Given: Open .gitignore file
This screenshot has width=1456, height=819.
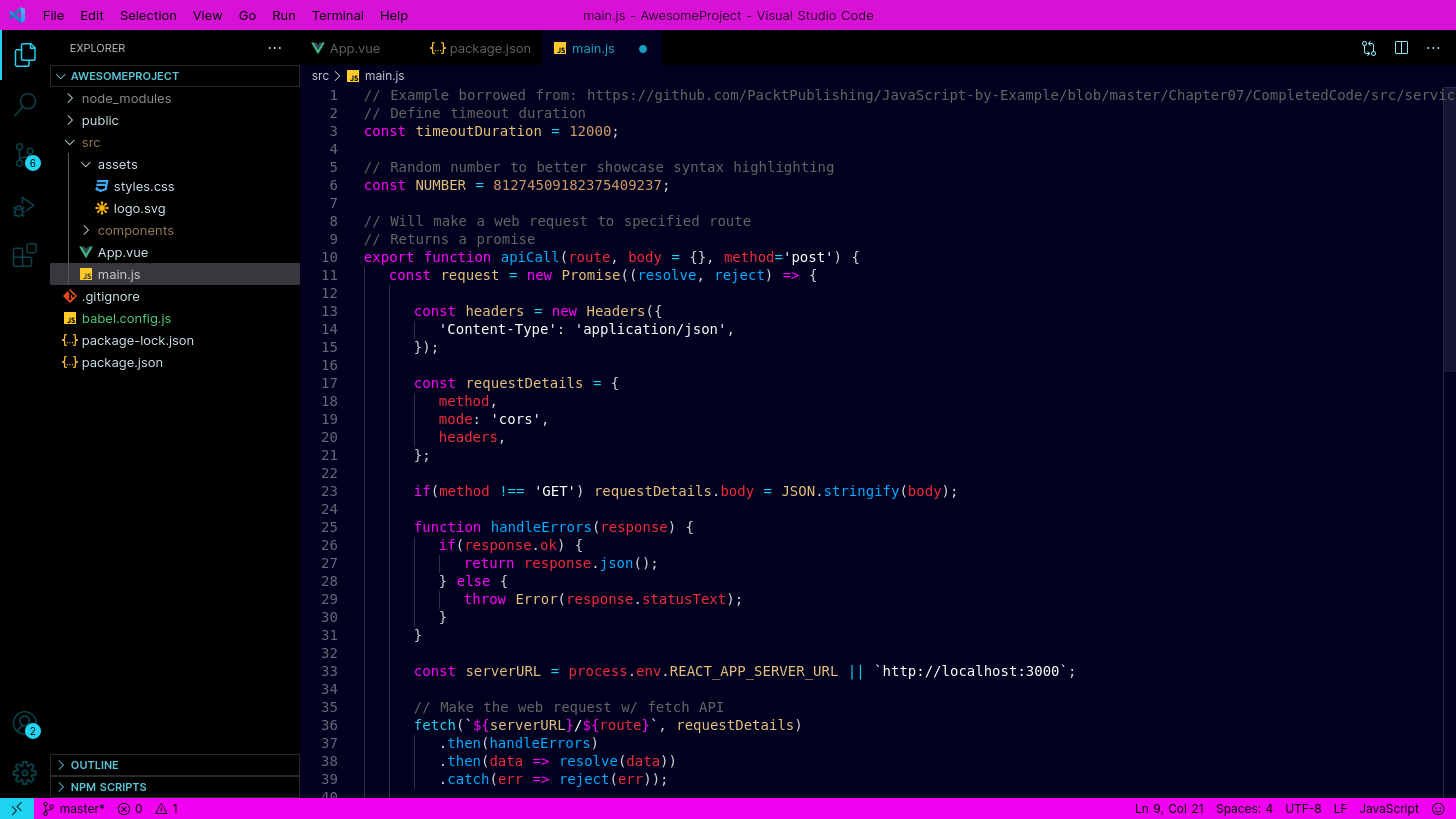Looking at the screenshot, I should [x=175, y=296].
